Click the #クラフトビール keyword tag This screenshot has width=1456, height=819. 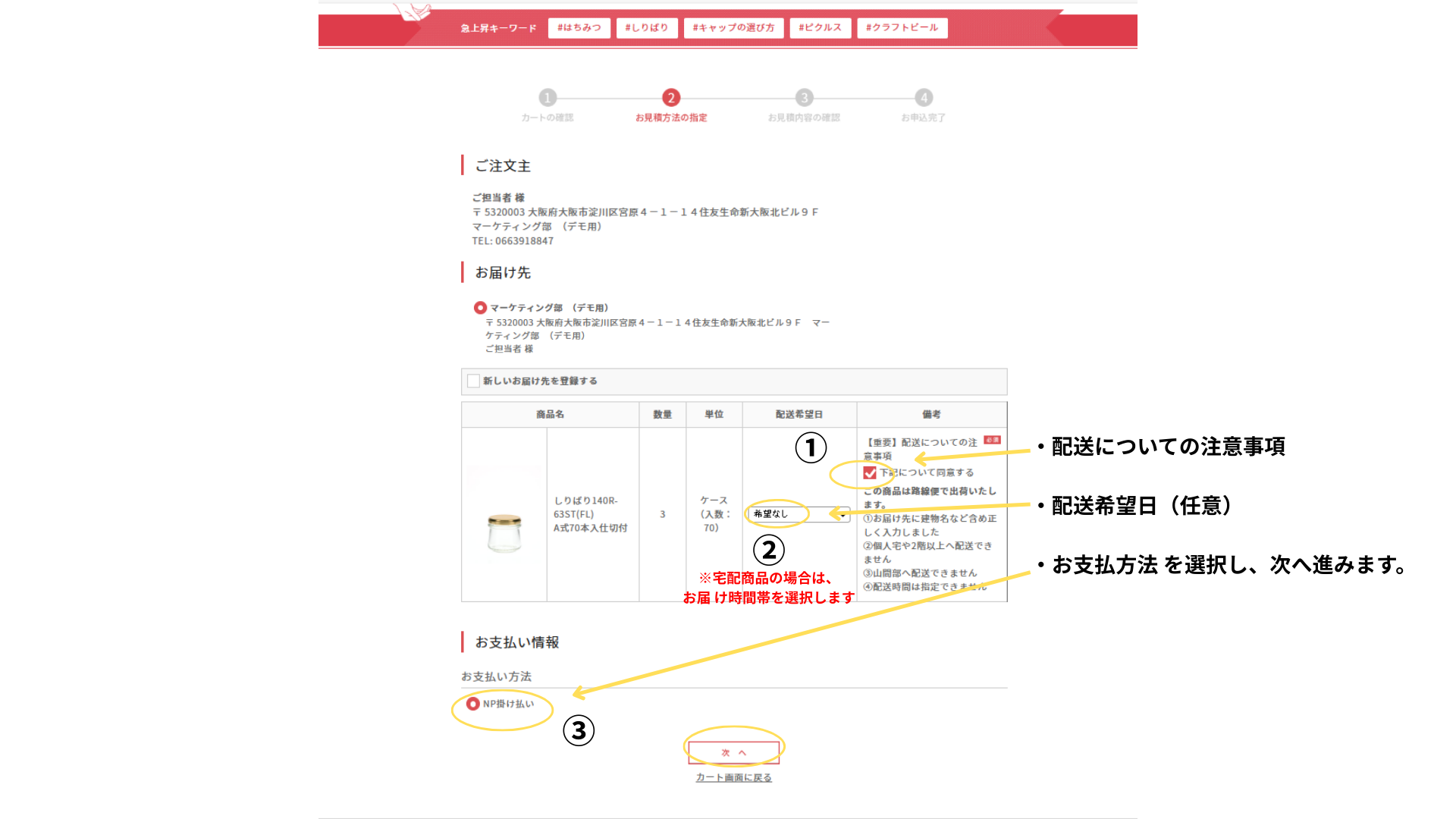[902, 28]
